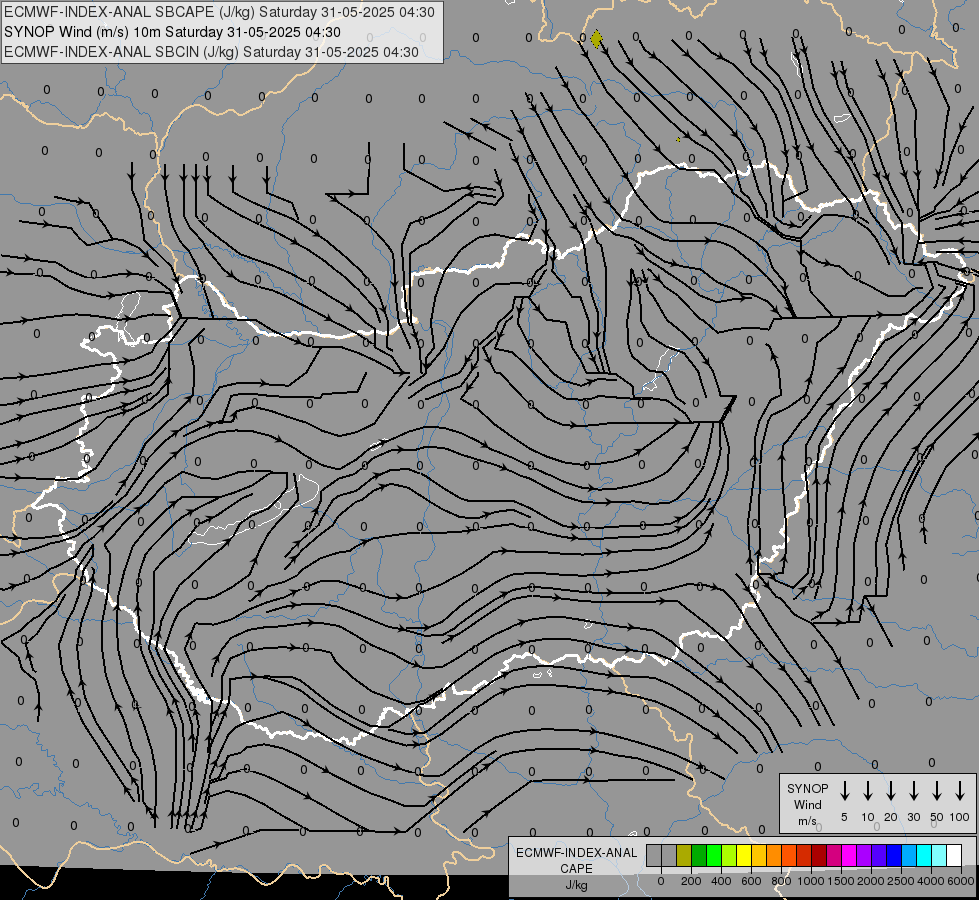Click the wind arrow above the 100 m/s label
Viewport: 979px width, 900px height.
pos(960,791)
